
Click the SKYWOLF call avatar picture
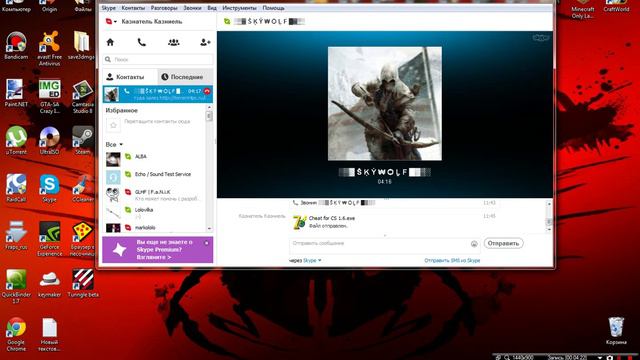coord(384,103)
